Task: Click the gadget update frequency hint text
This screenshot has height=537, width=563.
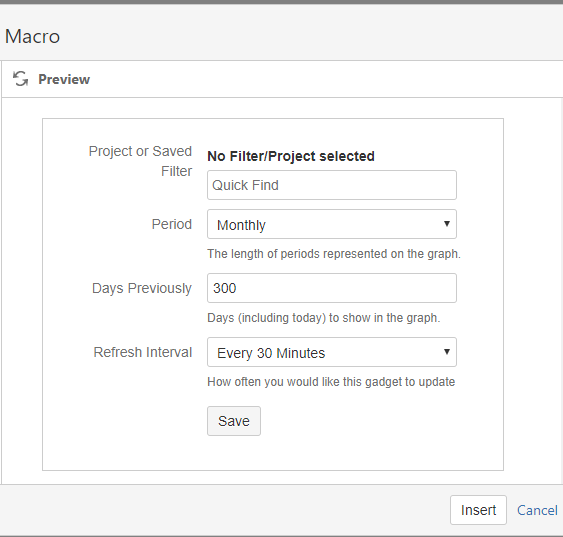Action: coord(331,382)
